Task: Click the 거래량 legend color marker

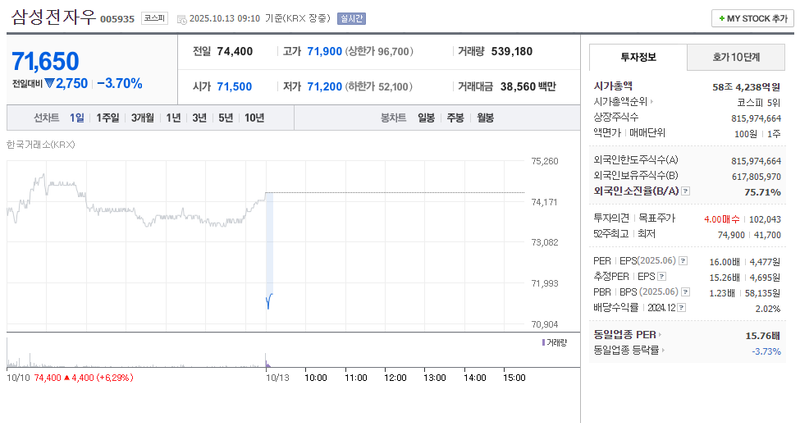Action: pos(542,342)
